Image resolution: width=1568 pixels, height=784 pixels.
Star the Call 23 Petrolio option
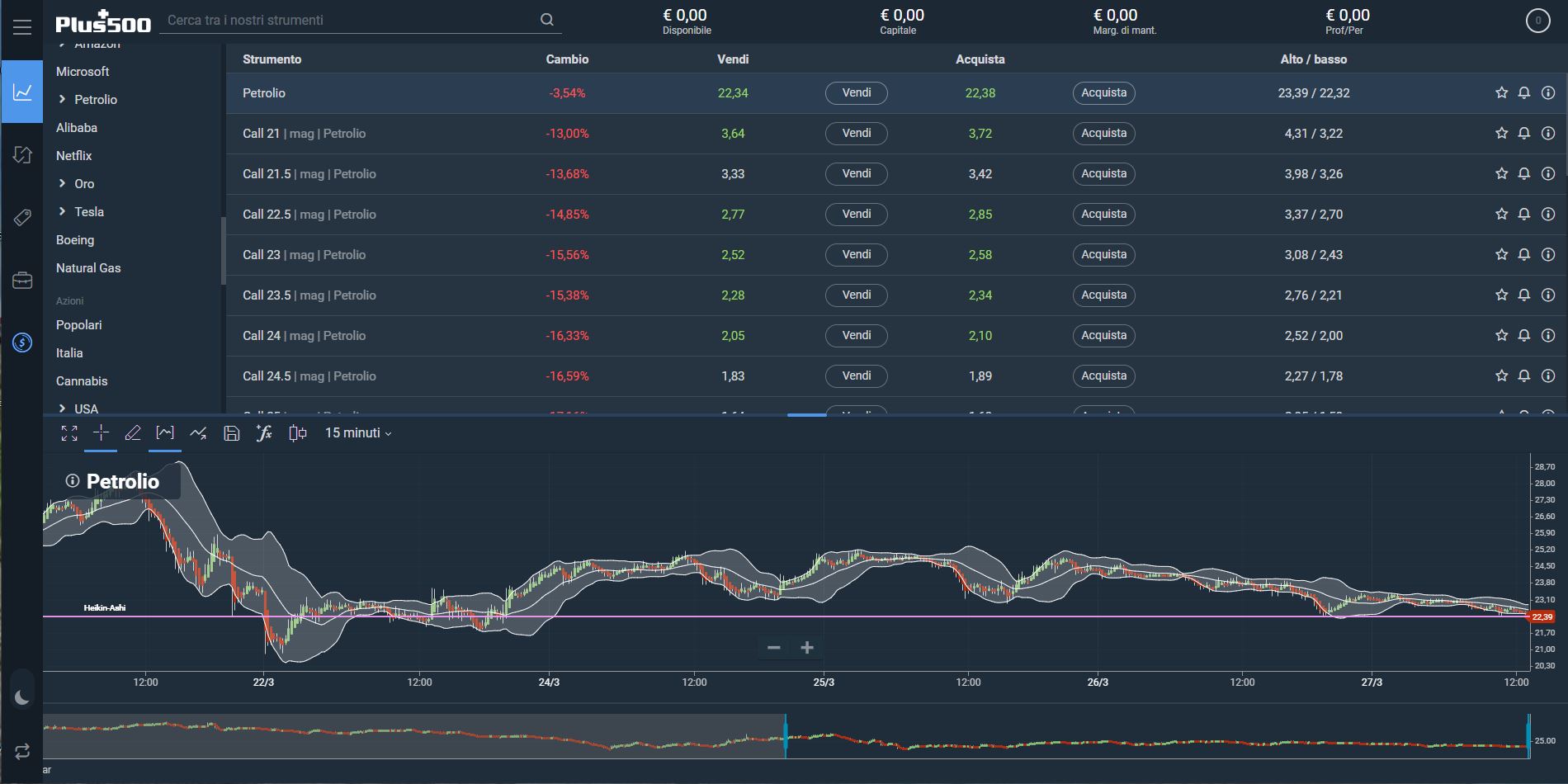[1501, 254]
